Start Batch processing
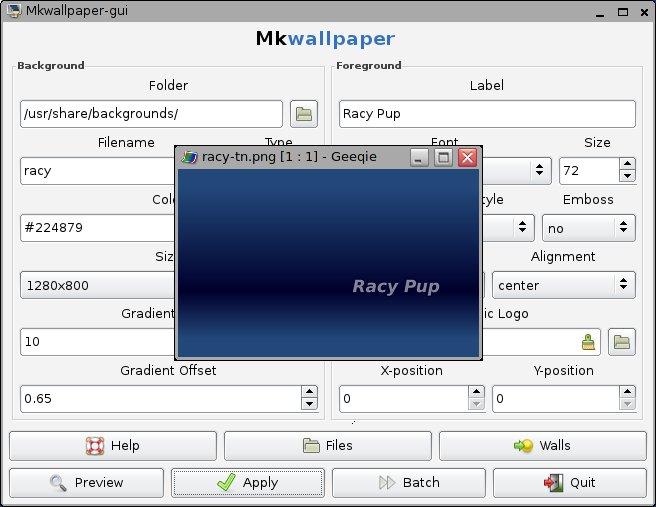The image size is (656, 507). click(409, 483)
